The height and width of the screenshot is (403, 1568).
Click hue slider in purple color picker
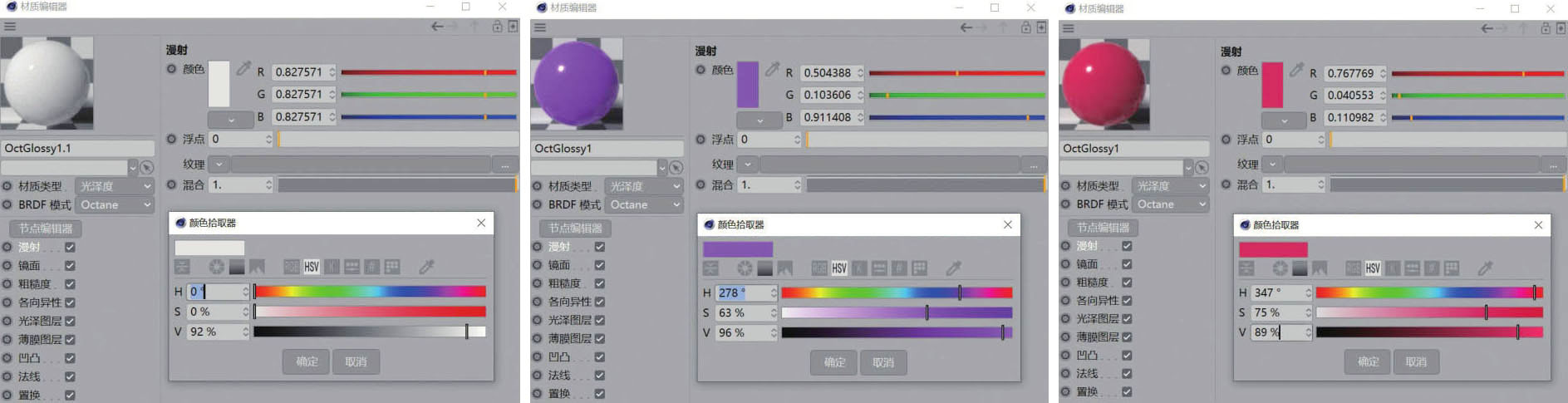pyautogui.click(x=897, y=292)
